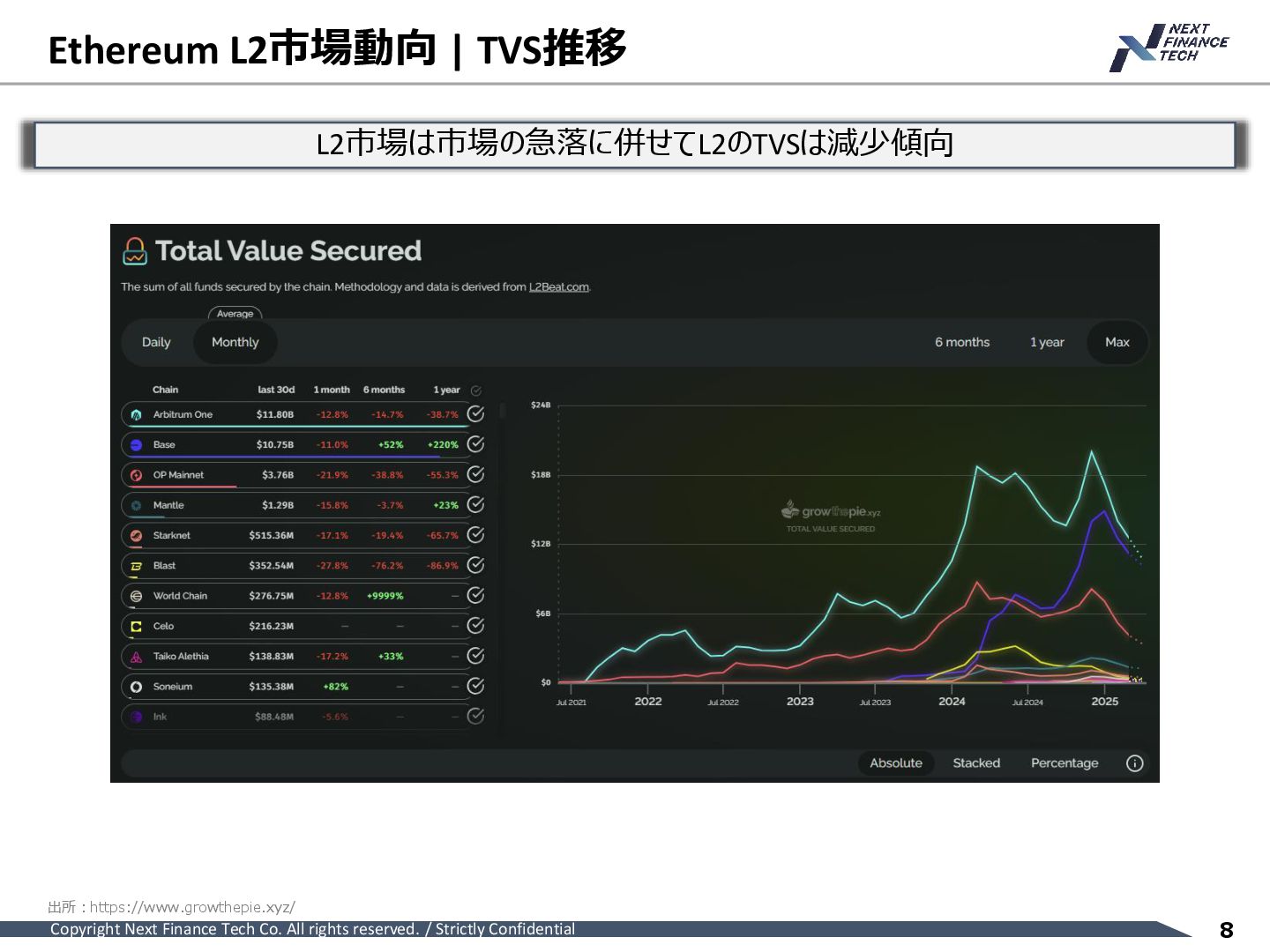The height and width of the screenshot is (952, 1270).
Task: Open the L2Beat.com link
Action: pyautogui.click(x=559, y=287)
